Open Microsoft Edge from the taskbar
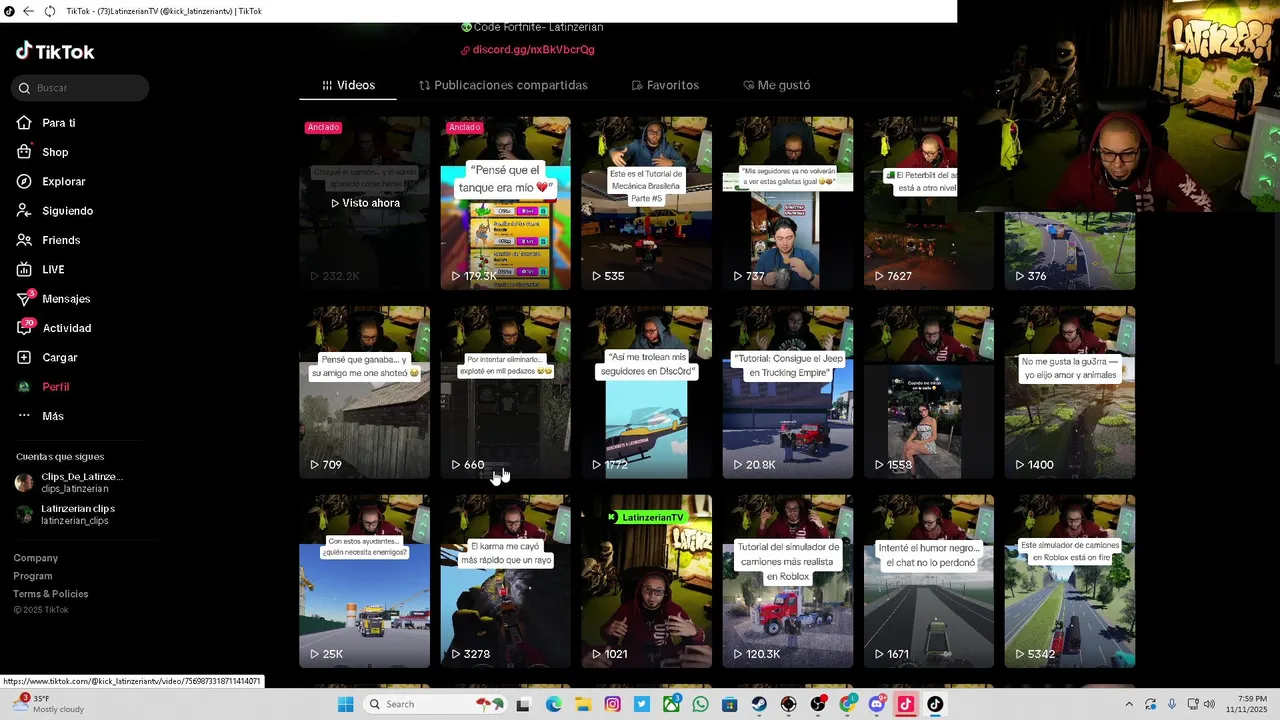Screen dimensions: 1280x720 pyautogui.click(x=554, y=704)
